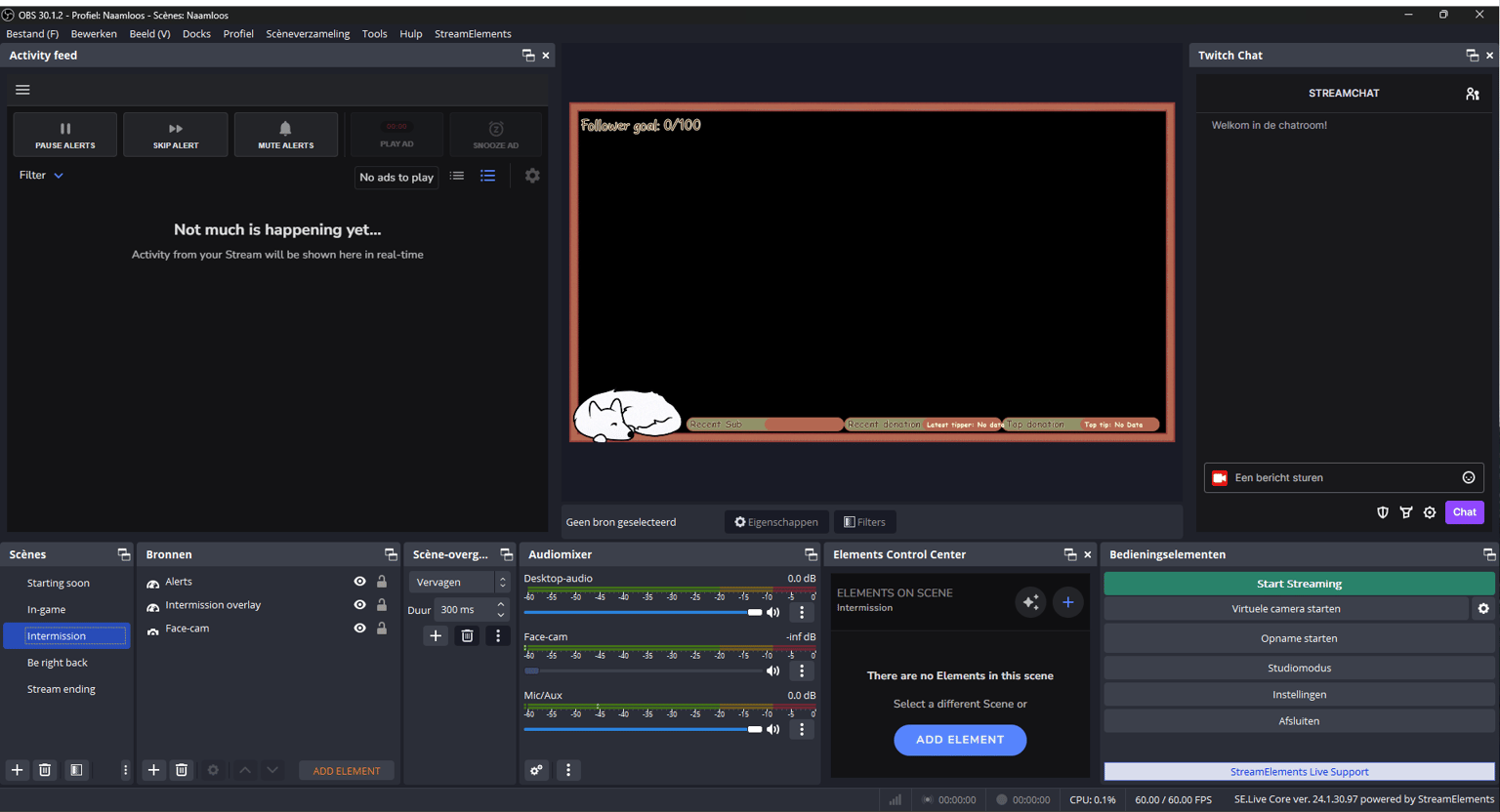Open the Scèneverzameling menu
The image size is (1500, 812).
[x=308, y=33]
